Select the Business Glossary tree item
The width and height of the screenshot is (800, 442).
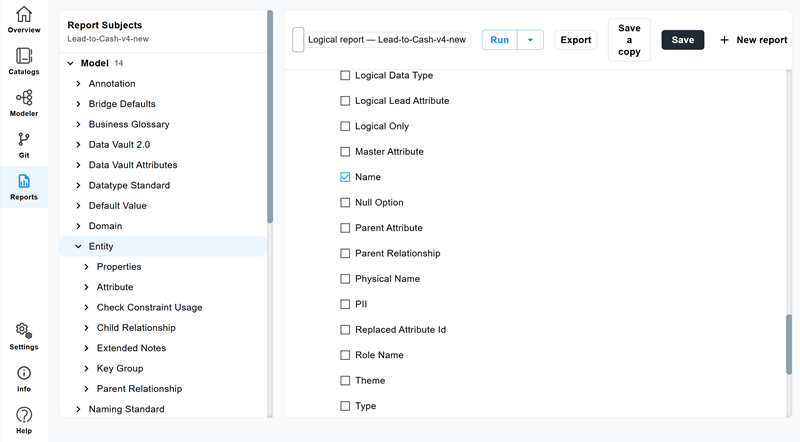pos(129,125)
